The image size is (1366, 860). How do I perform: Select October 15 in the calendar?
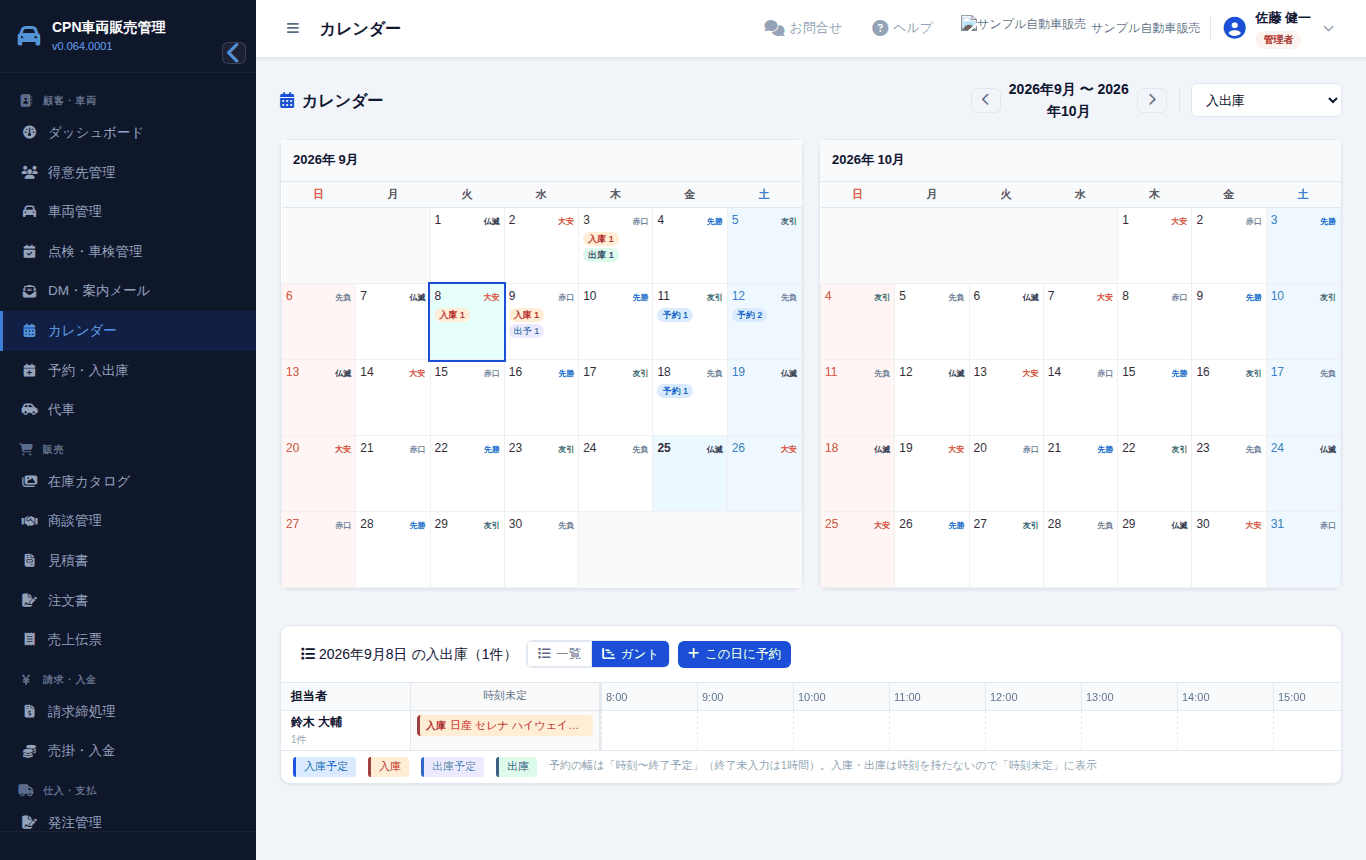pos(1154,398)
